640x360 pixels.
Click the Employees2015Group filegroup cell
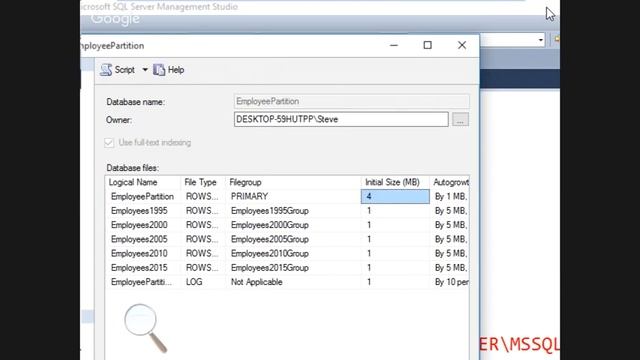[x=293, y=268]
